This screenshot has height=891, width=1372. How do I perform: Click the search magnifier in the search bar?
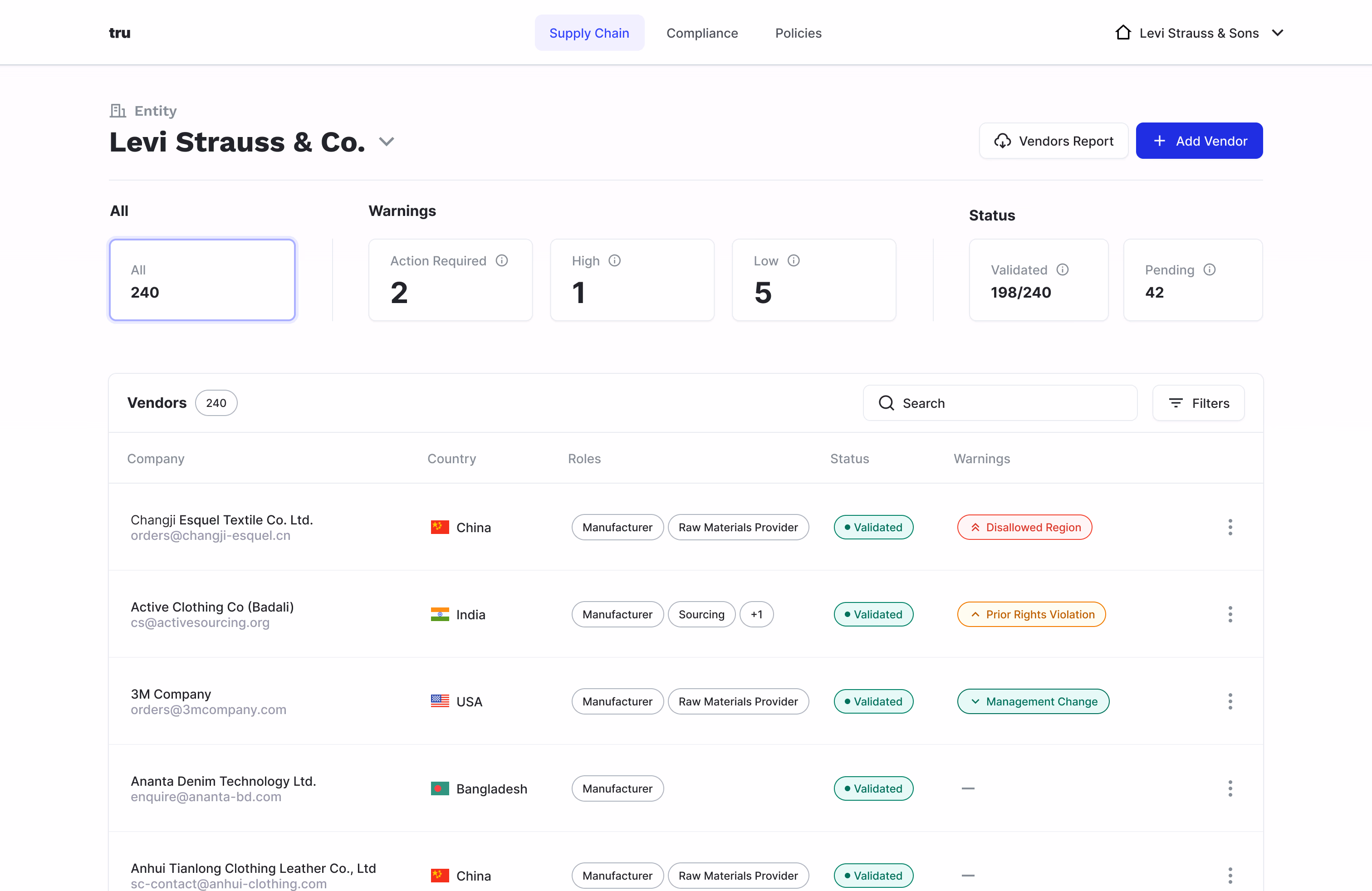[886, 403]
